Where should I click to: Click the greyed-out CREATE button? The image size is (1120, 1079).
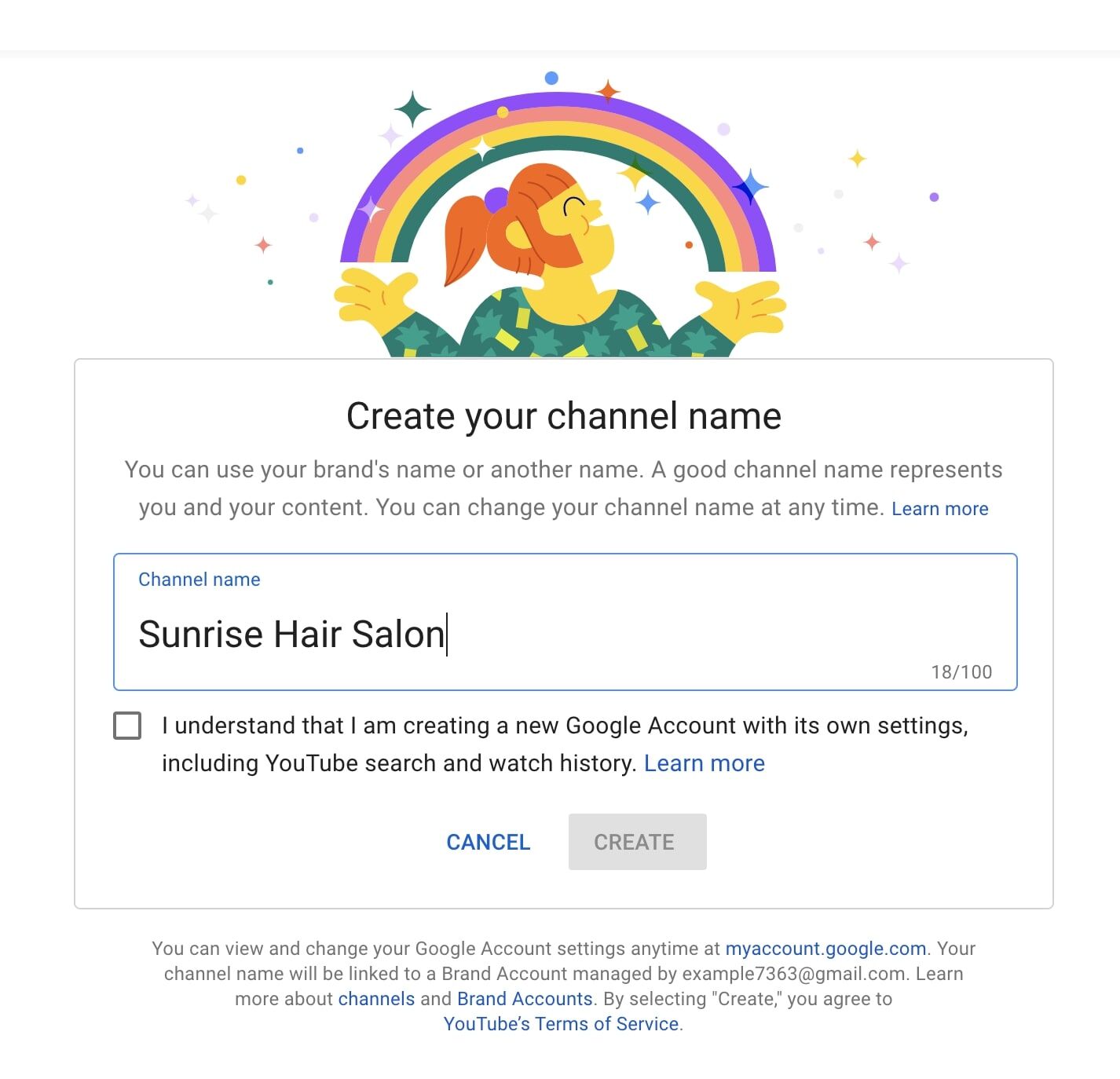point(637,842)
